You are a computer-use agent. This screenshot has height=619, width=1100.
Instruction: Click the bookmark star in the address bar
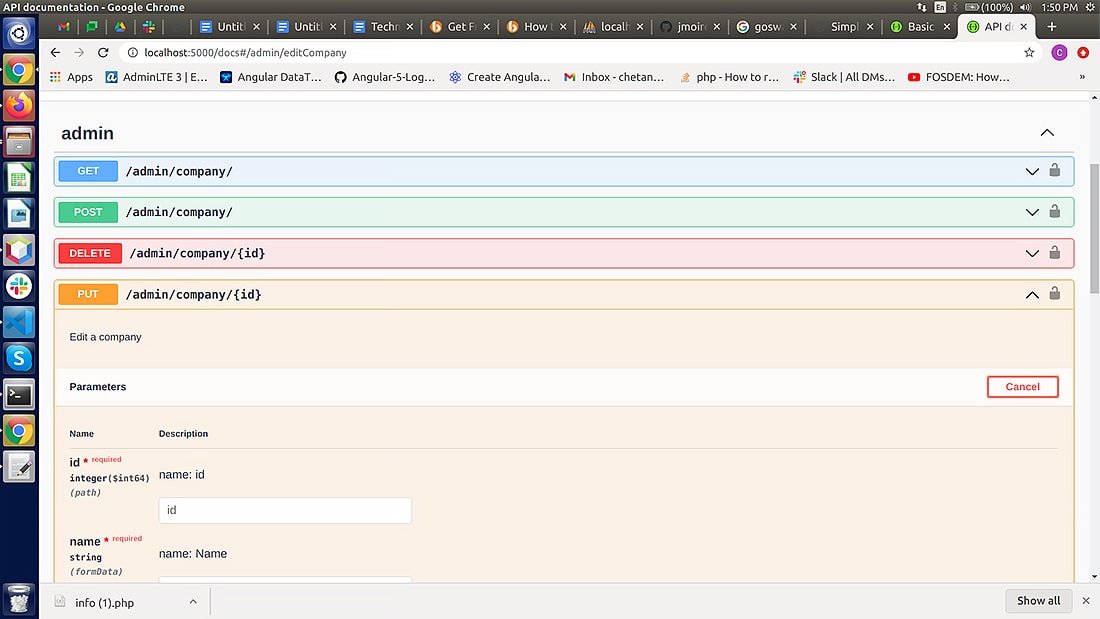1029,52
